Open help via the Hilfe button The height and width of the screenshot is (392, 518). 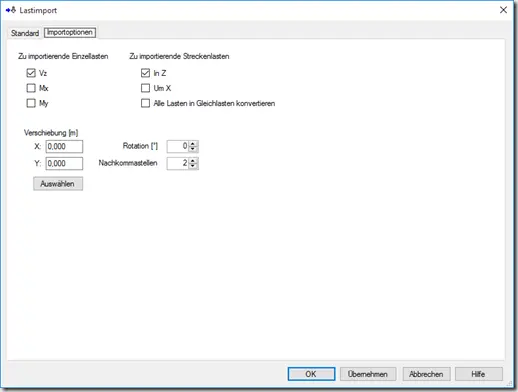coord(479,374)
